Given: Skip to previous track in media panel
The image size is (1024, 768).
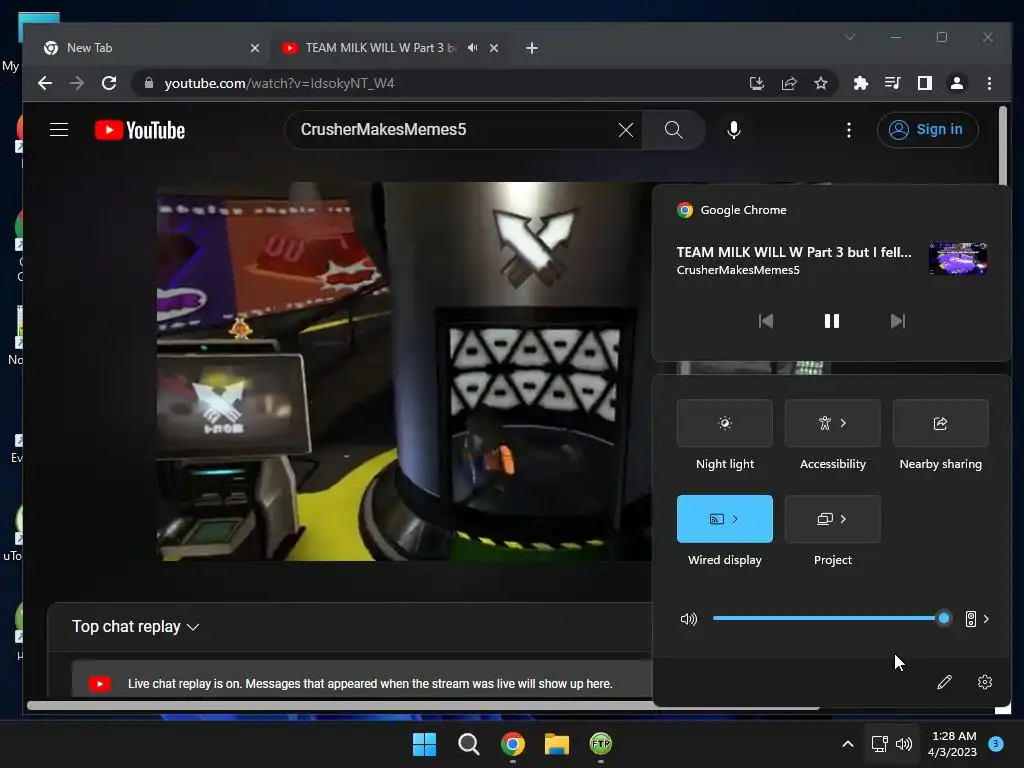Looking at the screenshot, I should (765, 321).
